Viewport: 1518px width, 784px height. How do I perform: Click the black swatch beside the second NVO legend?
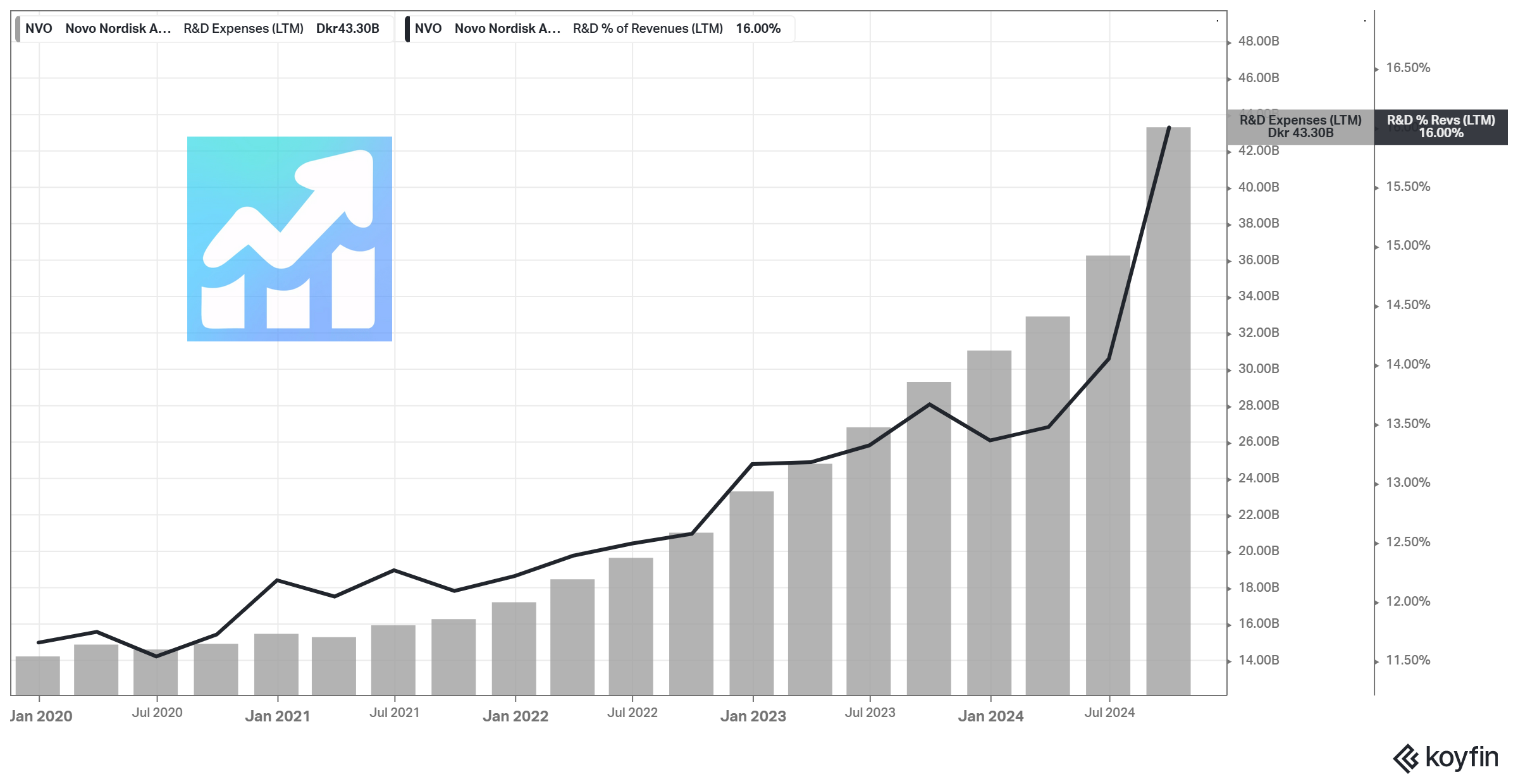pyautogui.click(x=407, y=28)
